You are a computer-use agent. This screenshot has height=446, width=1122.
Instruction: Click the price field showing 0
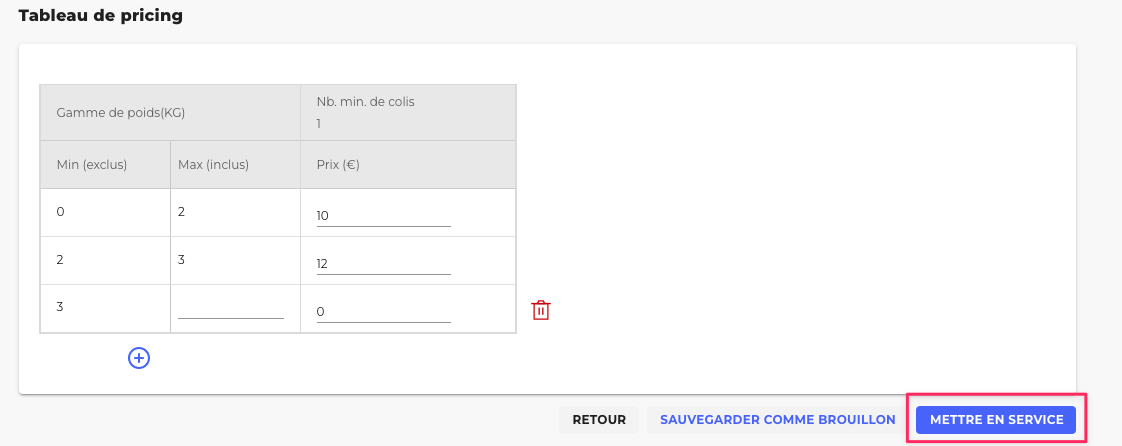click(x=383, y=312)
